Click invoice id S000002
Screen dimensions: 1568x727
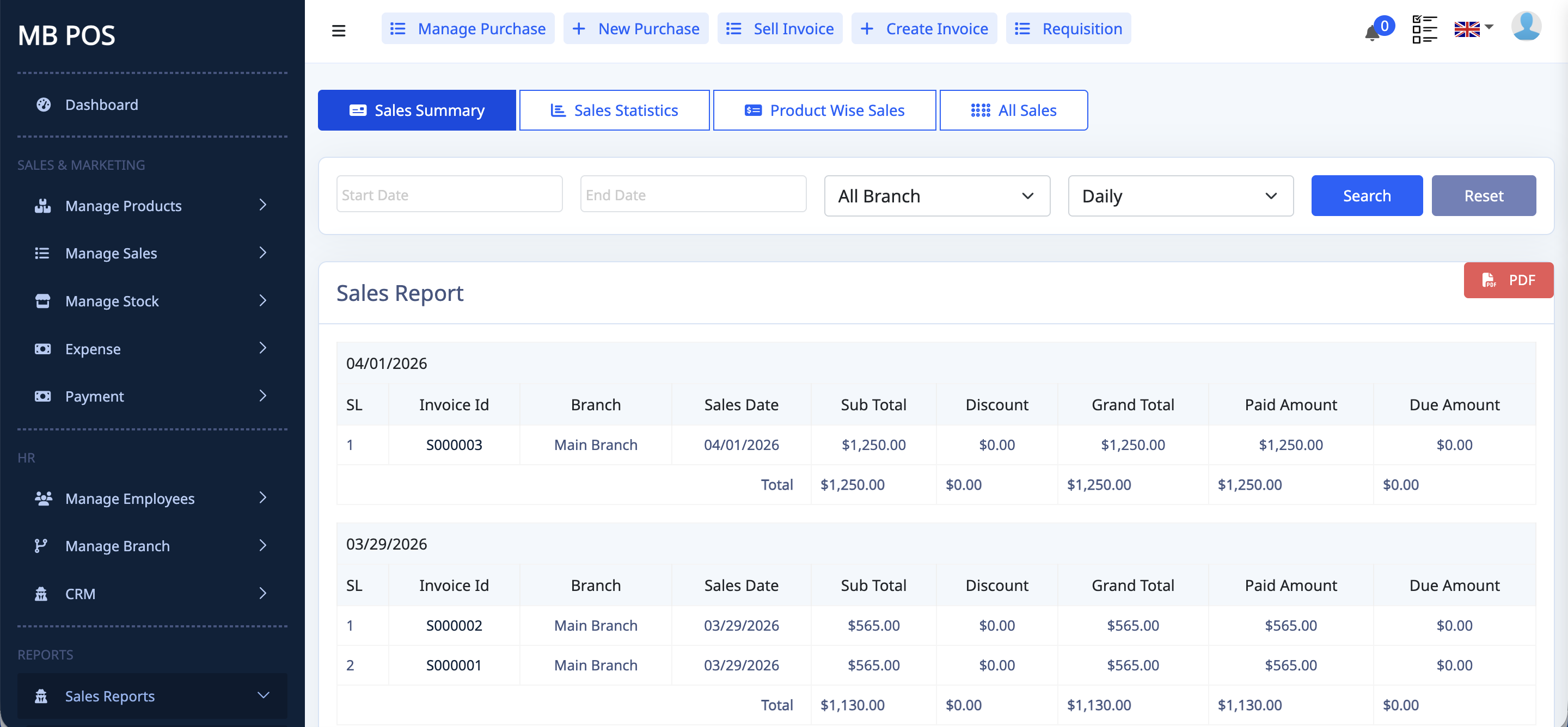pos(454,625)
